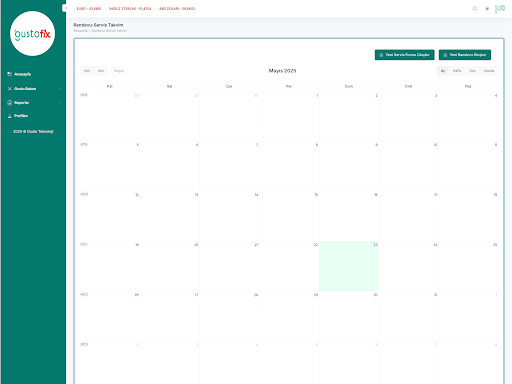Image resolution: width=512 pixels, height=384 pixels.
Task: Click Yeni Randevu Oluştur button
Action: click(x=465, y=55)
